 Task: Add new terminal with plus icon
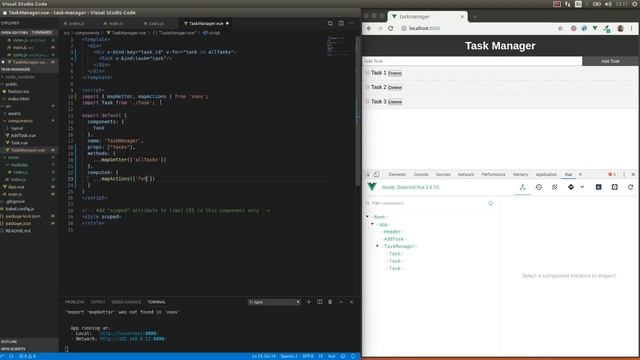click(309, 302)
